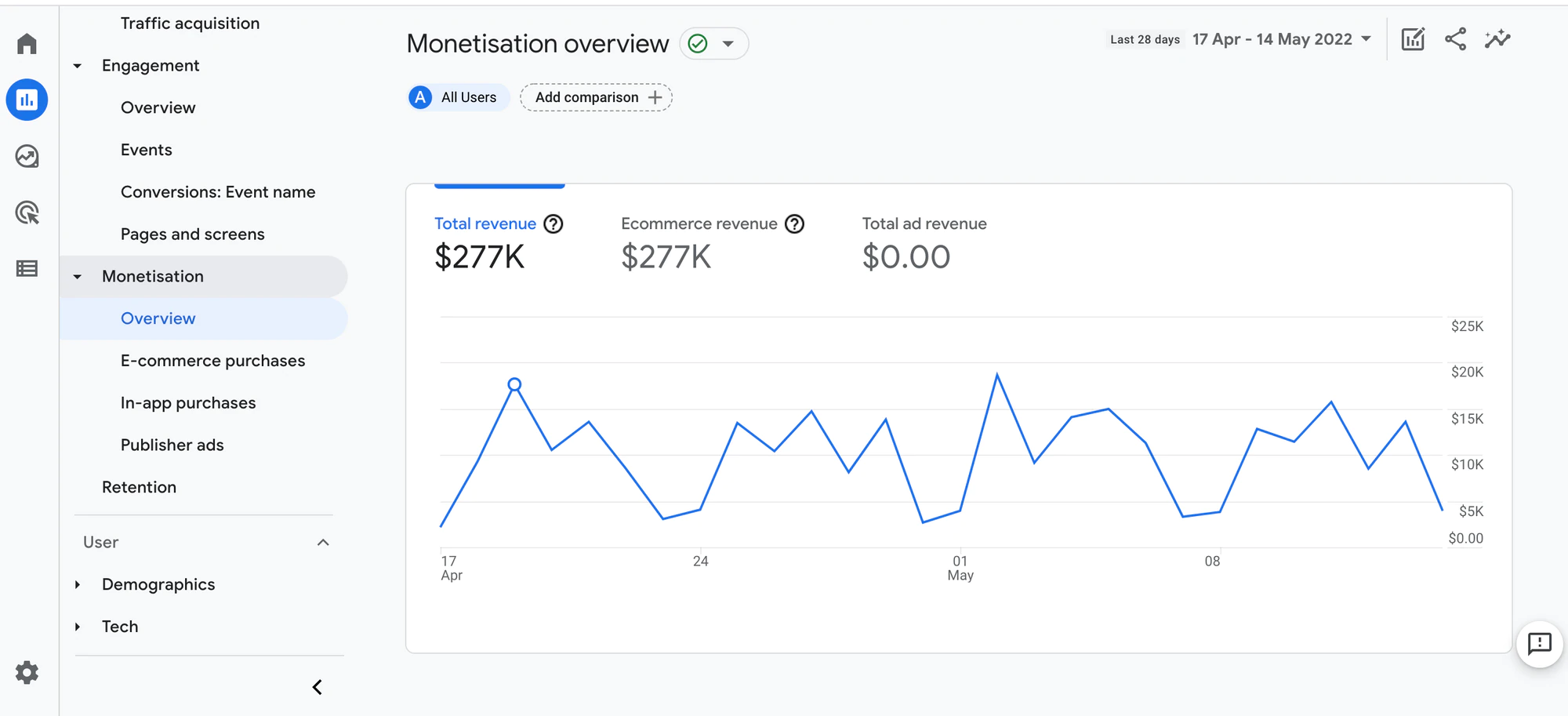Go to the Home icon in sidebar

coord(27,44)
